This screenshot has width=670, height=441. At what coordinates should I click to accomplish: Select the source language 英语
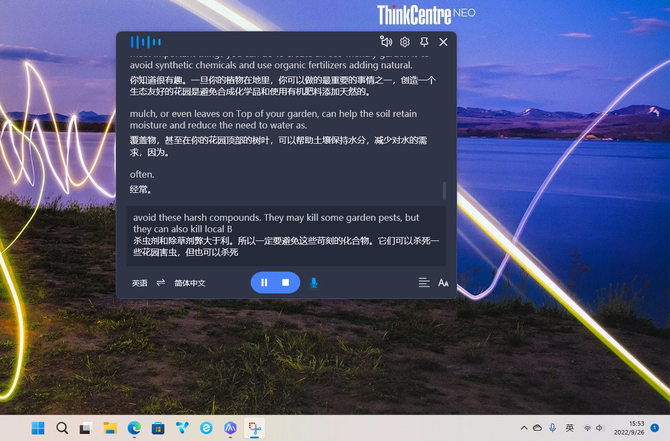(x=139, y=283)
